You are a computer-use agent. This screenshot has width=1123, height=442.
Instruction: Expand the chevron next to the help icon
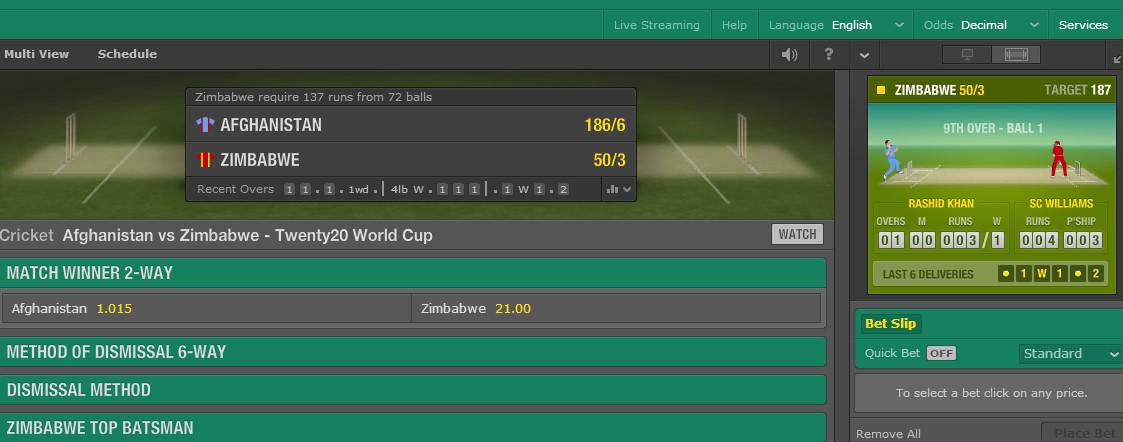pos(864,55)
